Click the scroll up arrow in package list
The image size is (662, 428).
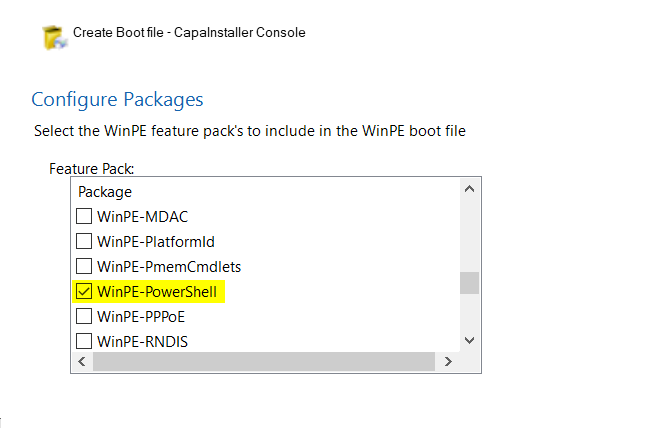click(x=469, y=189)
